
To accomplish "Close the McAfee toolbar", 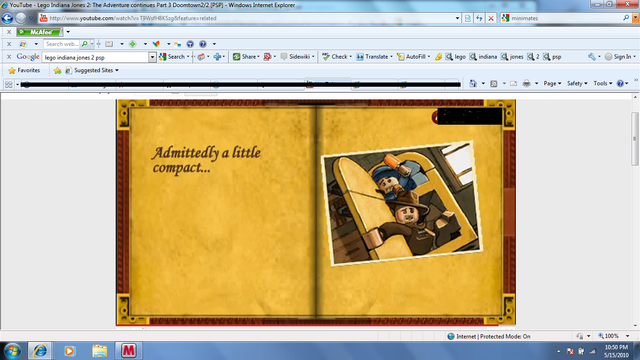I will tap(9, 32).
